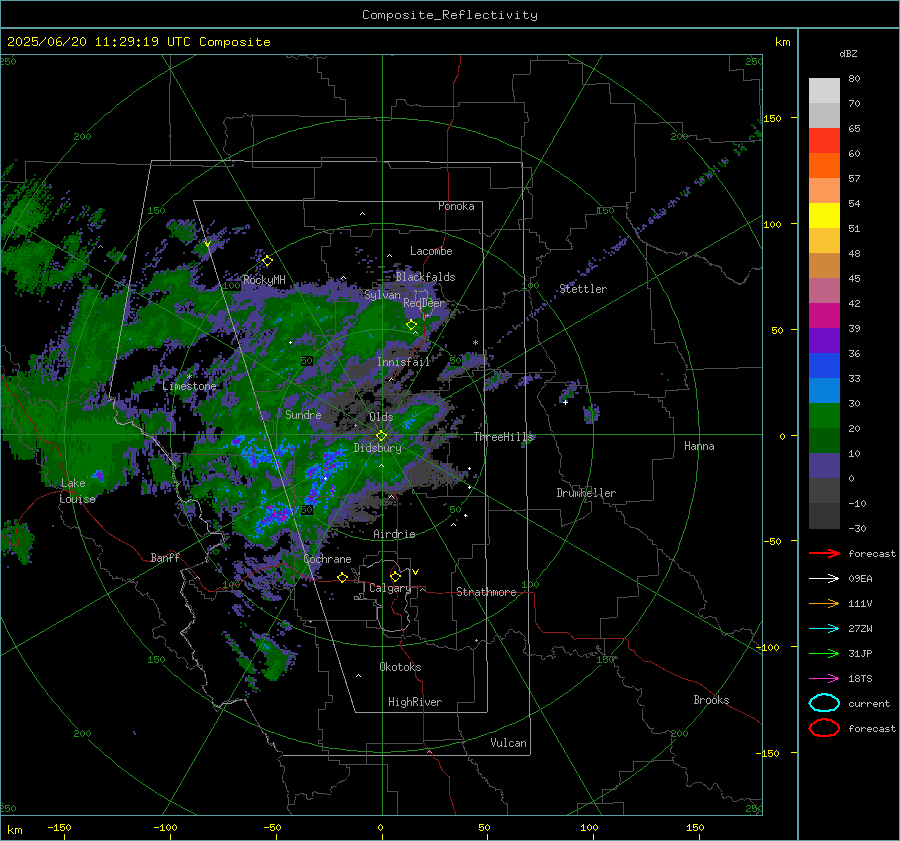
Task: Click the 09EA legend label
Action: pos(860,579)
